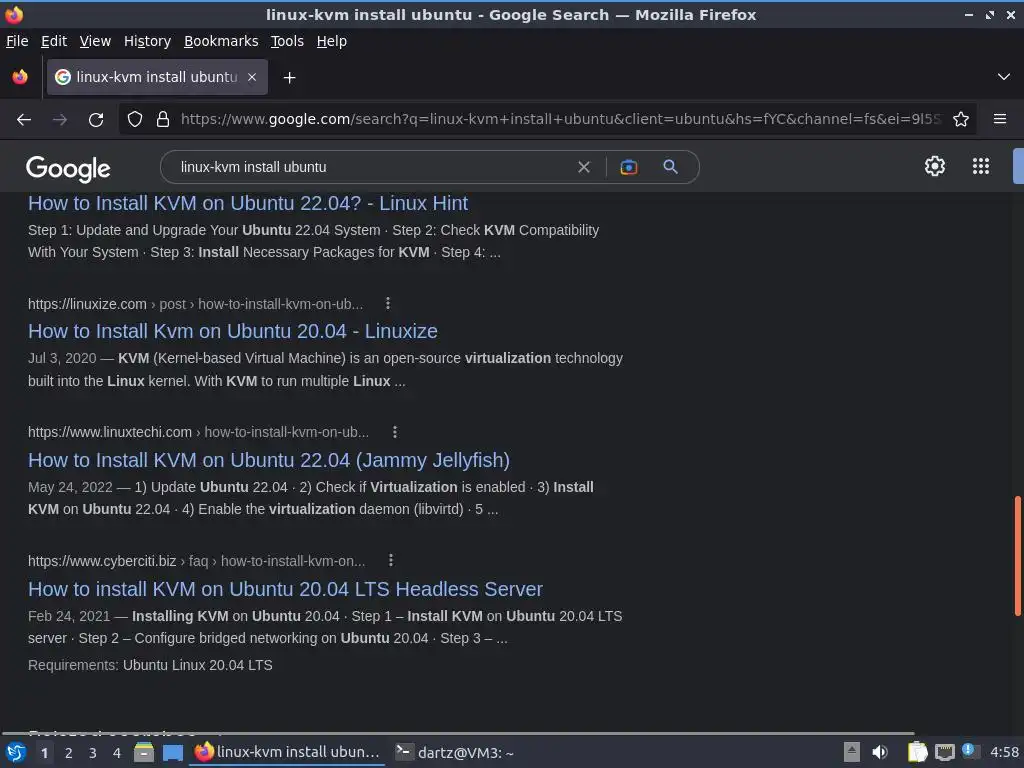Image resolution: width=1024 pixels, height=768 pixels.
Task: Clear the Google search box text
Action: click(x=584, y=167)
